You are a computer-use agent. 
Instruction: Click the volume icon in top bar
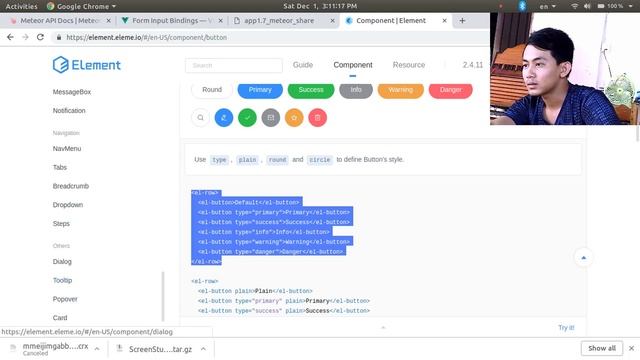tap(587, 6)
